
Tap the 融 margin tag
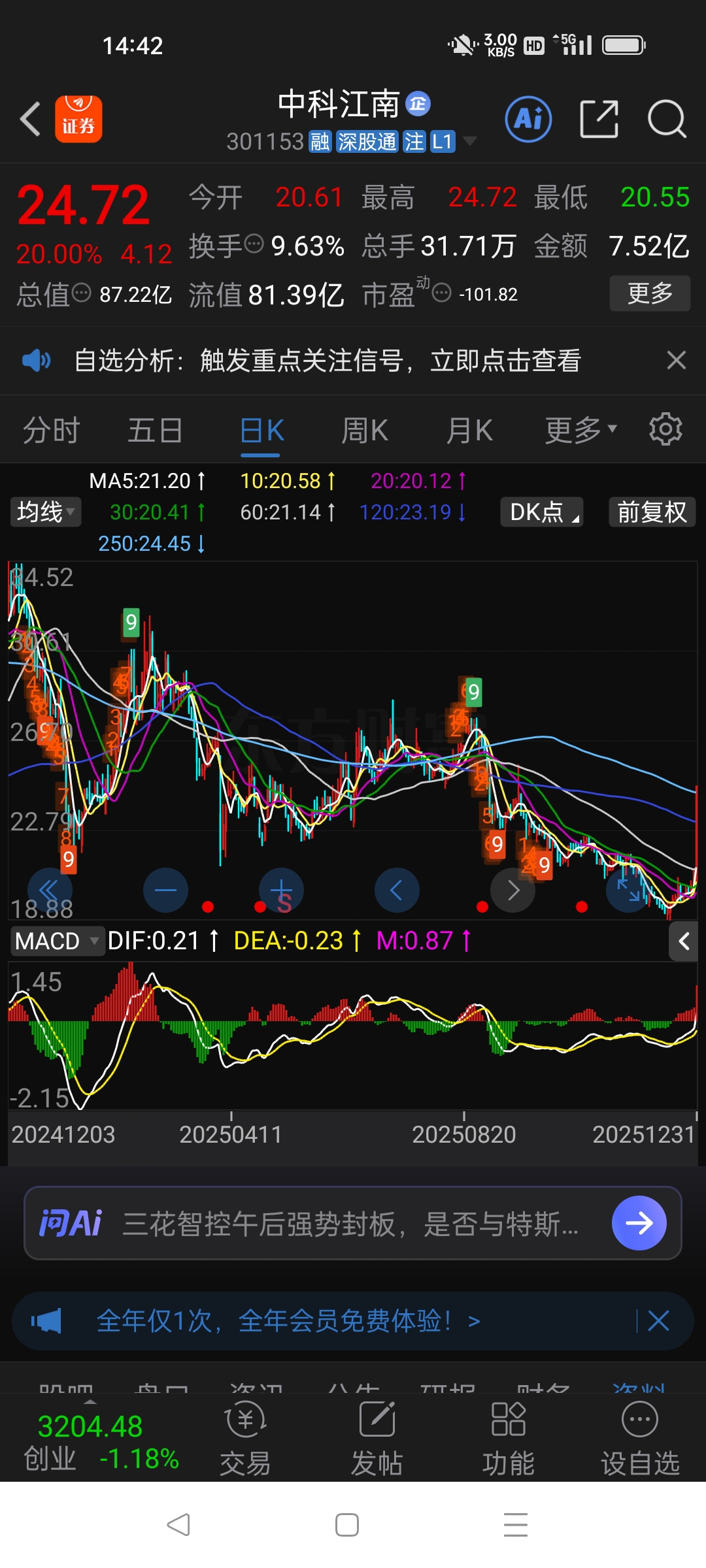point(320,141)
